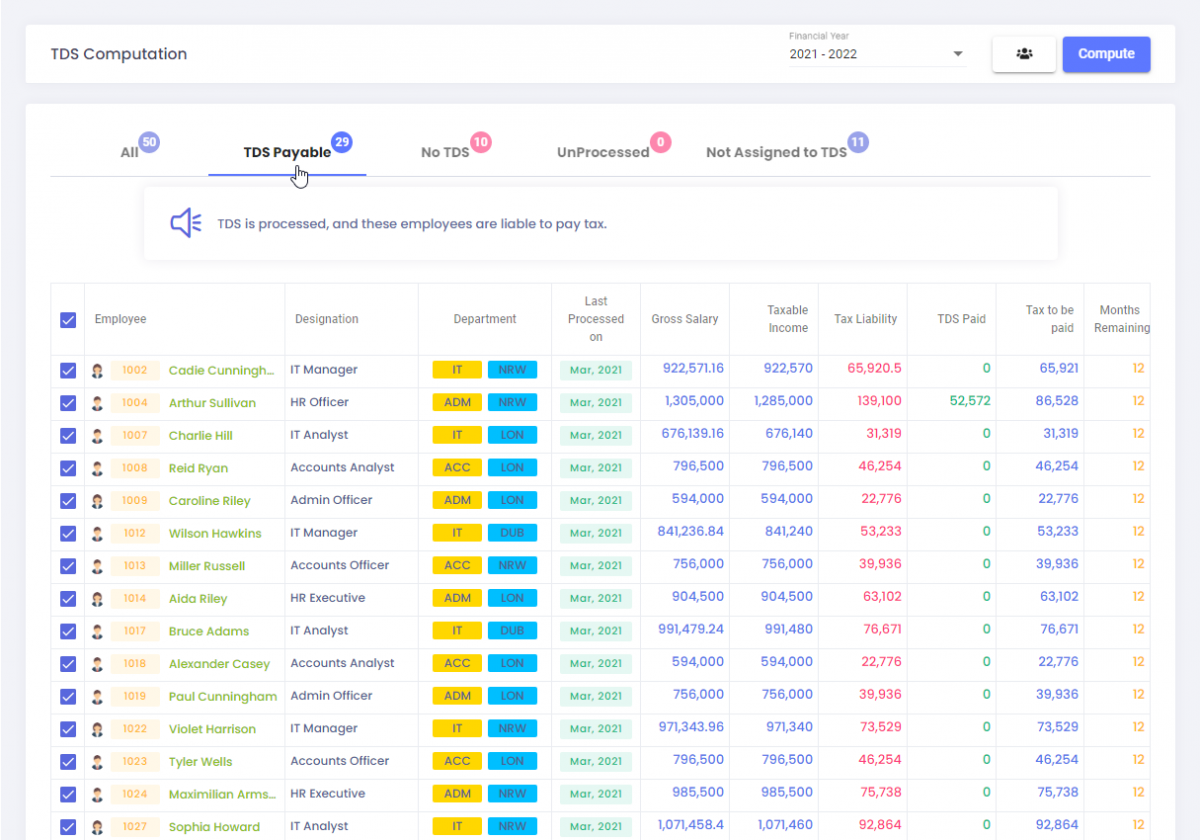Open the Not Assigned to TDS tab

776,153
